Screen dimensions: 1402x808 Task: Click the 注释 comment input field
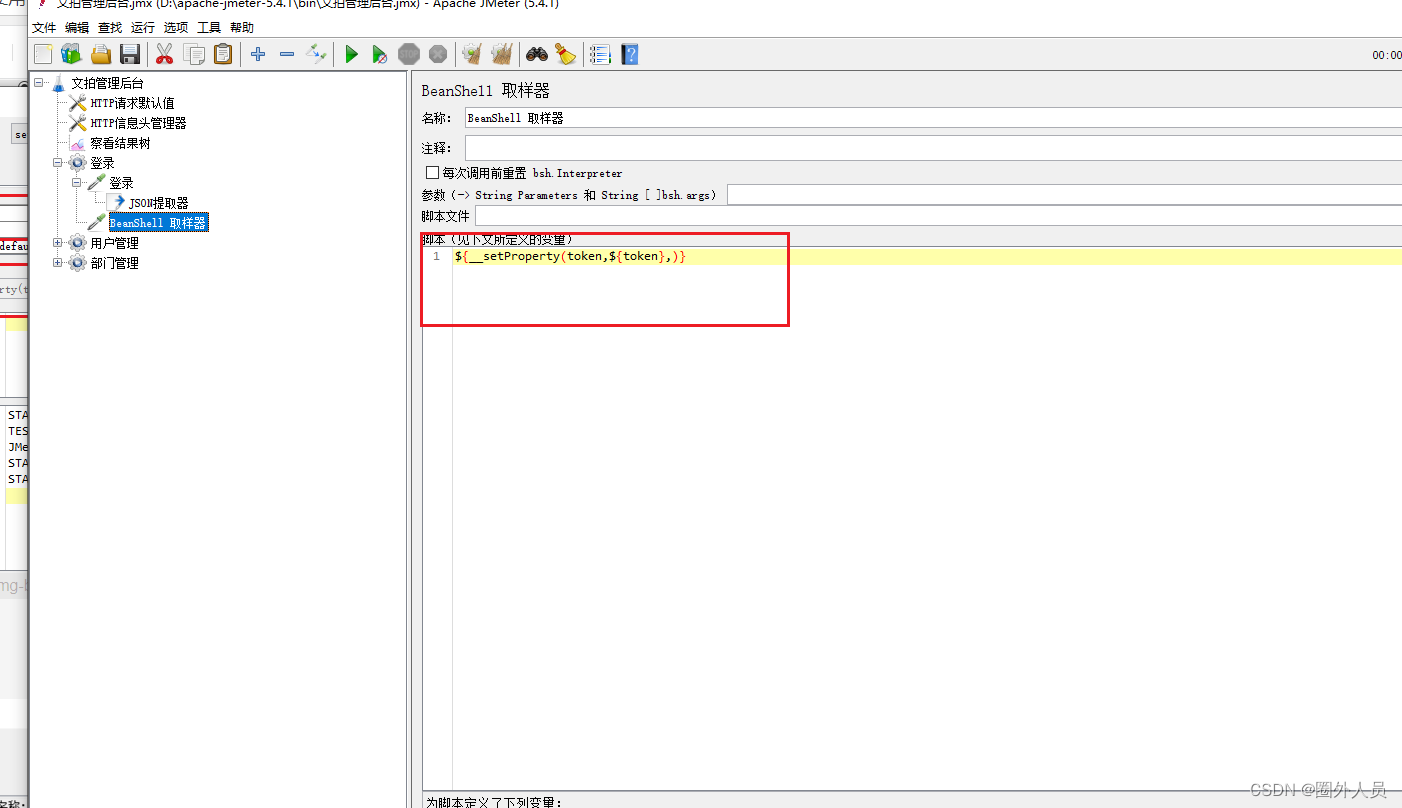[x=933, y=148]
